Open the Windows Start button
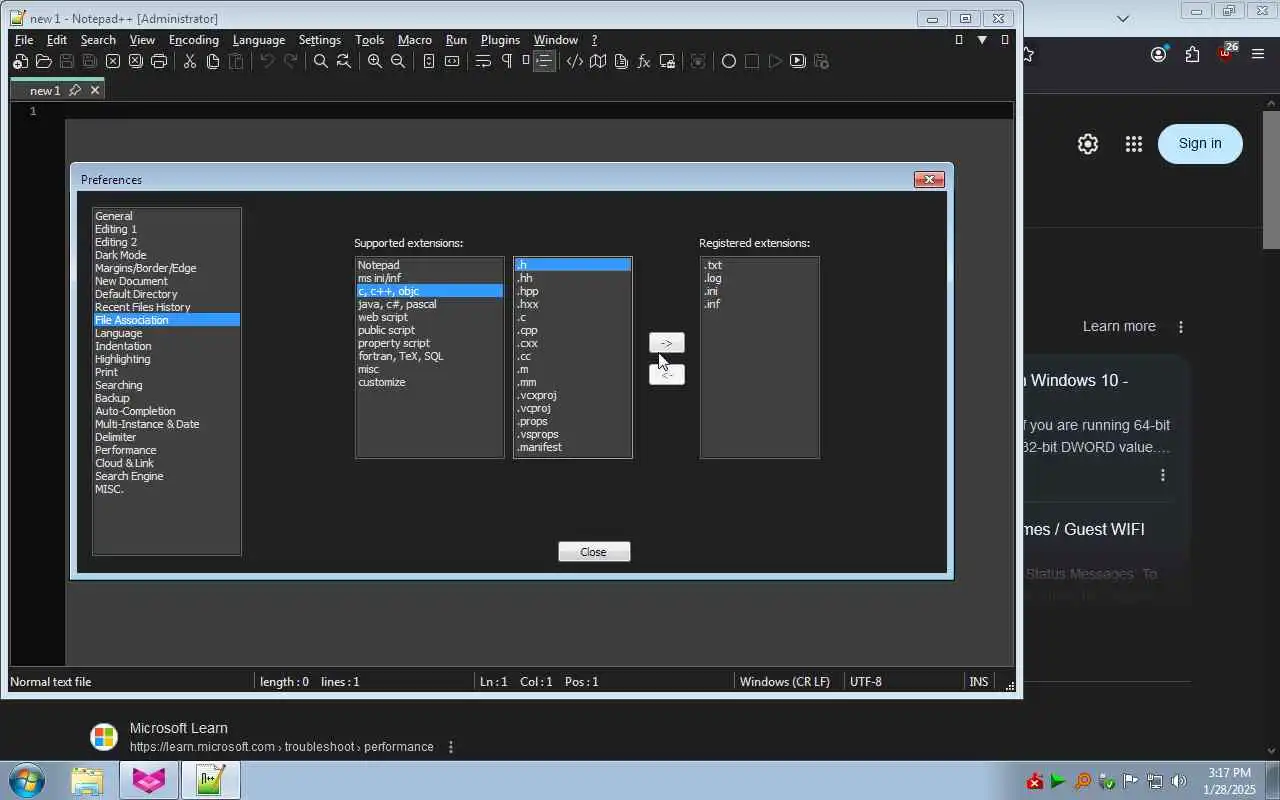Screen dimensions: 1280x800 coord(27,780)
